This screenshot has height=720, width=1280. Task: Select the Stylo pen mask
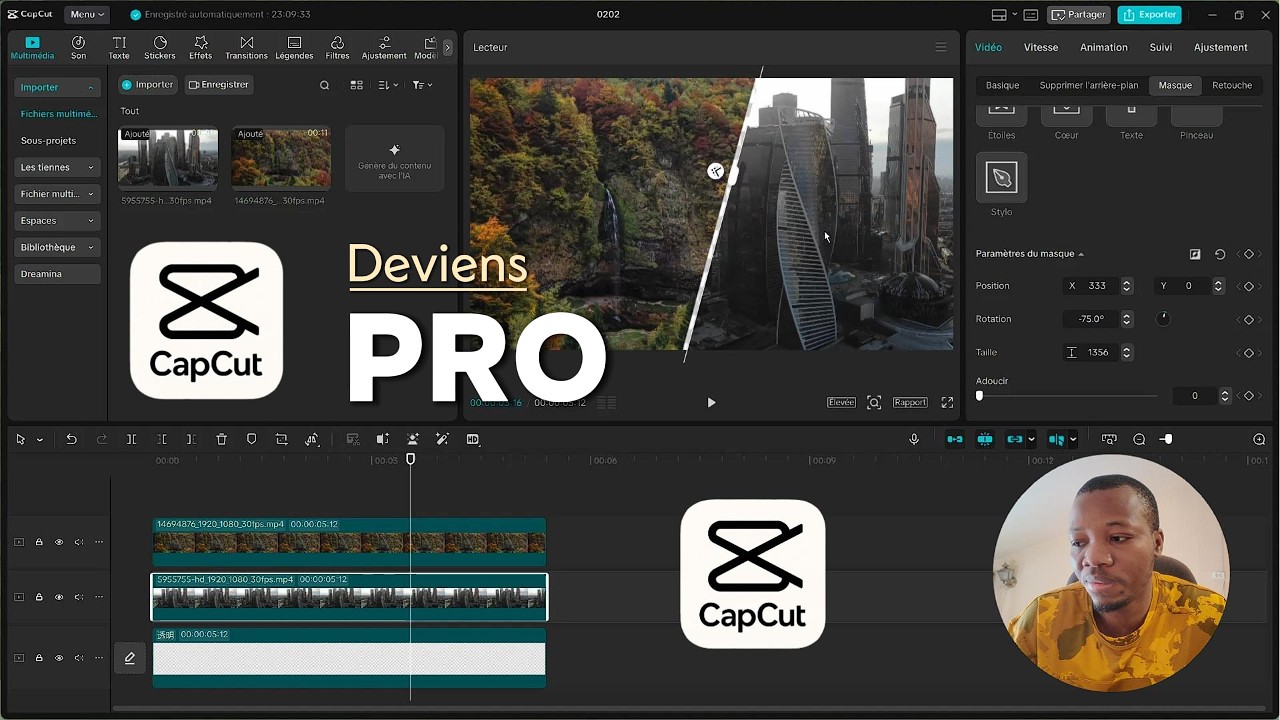pos(1001,178)
